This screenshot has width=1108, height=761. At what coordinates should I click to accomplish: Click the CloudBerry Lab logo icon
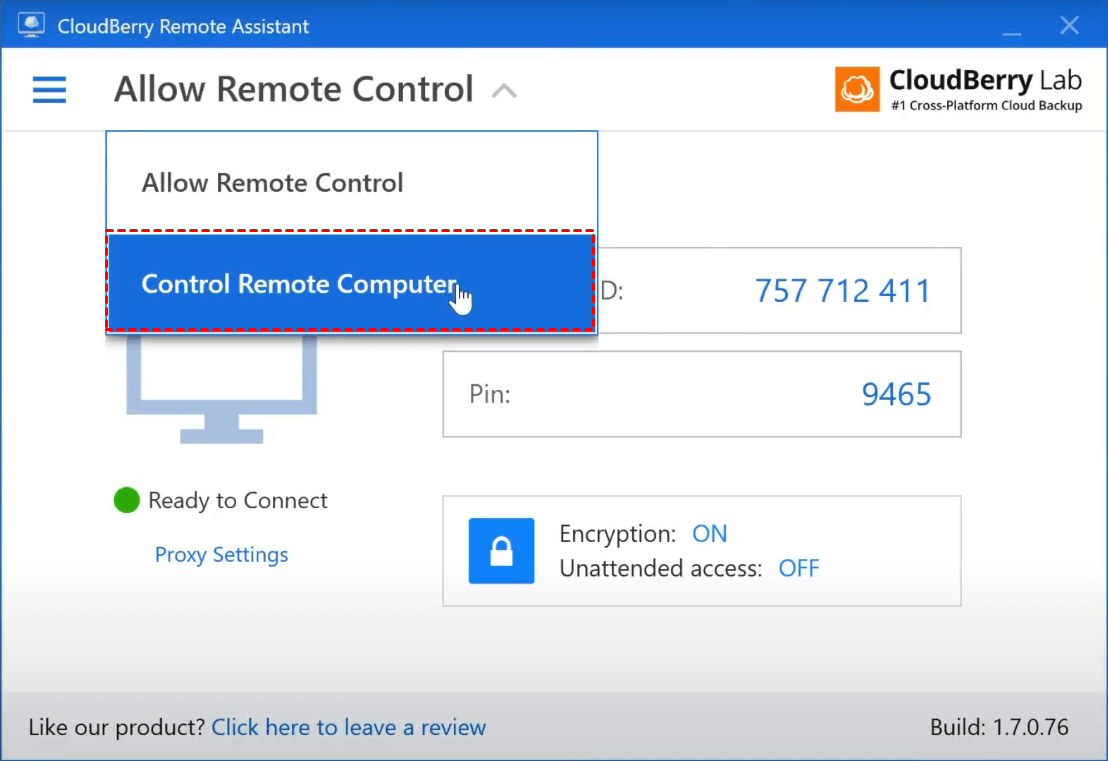[857, 90]
